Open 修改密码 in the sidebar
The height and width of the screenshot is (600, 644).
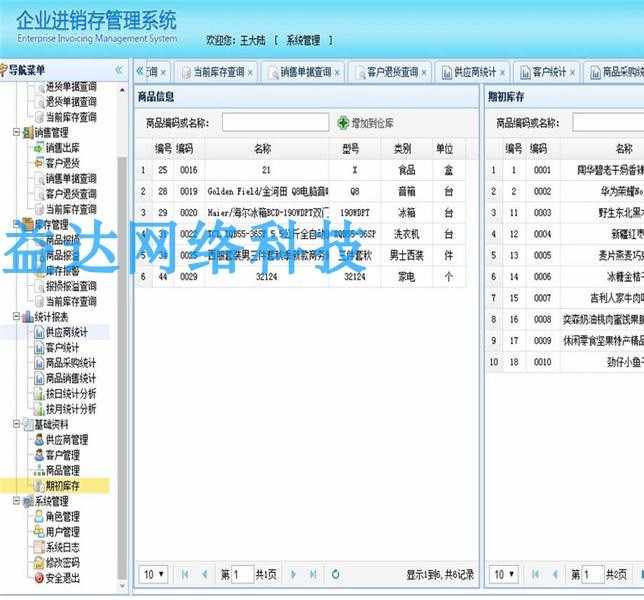point(62,563)
